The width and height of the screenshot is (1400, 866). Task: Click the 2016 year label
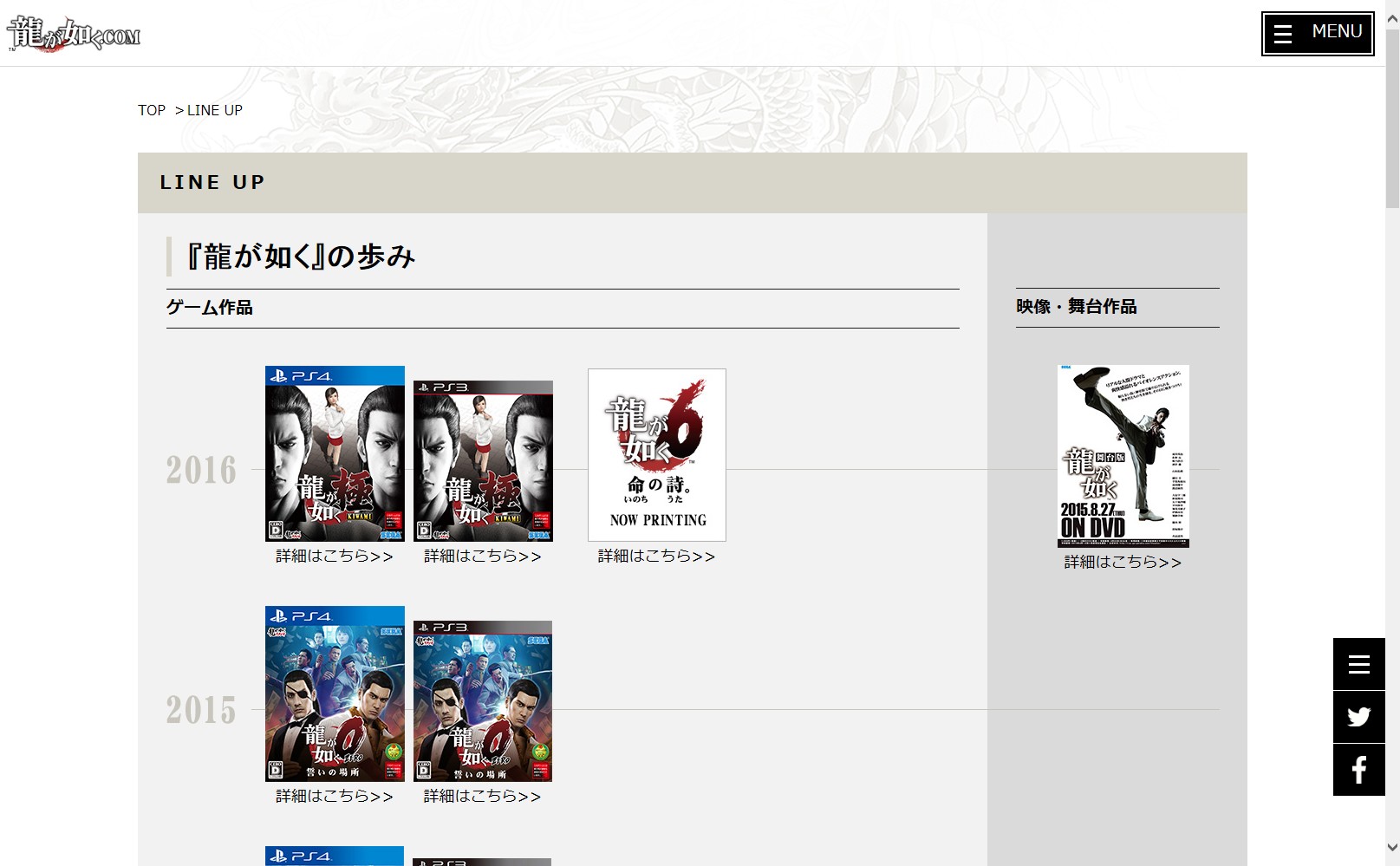[x=201, y=470]
